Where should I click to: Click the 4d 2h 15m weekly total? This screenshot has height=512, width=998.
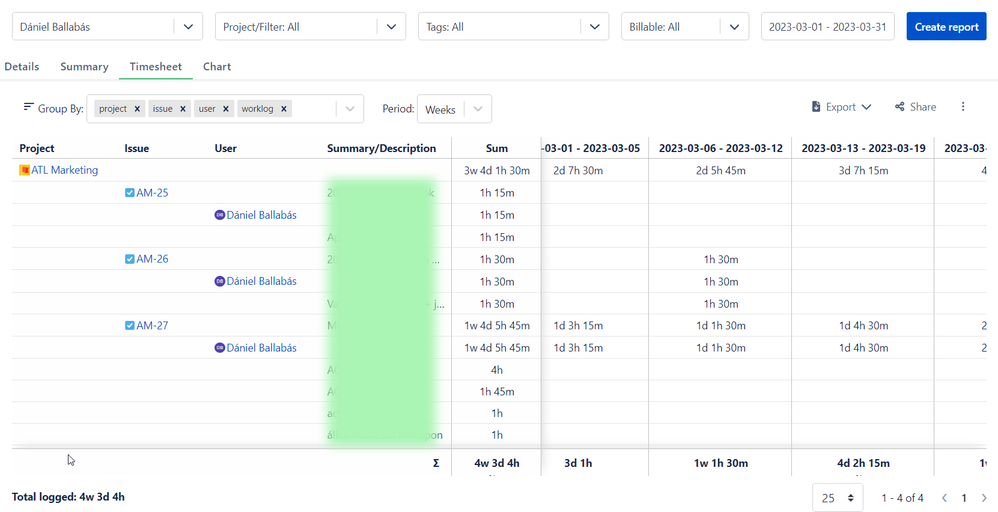(862, 463)
